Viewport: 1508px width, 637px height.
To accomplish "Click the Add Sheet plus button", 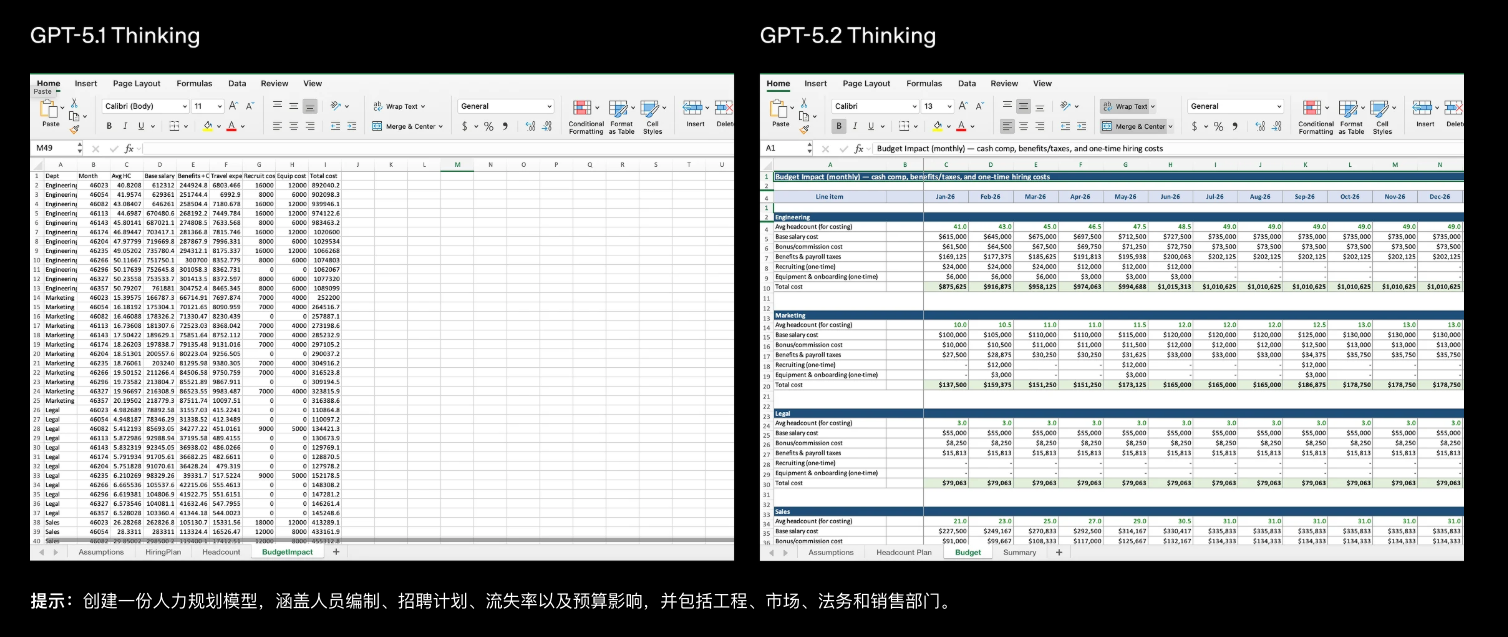I will (1059, 552).
